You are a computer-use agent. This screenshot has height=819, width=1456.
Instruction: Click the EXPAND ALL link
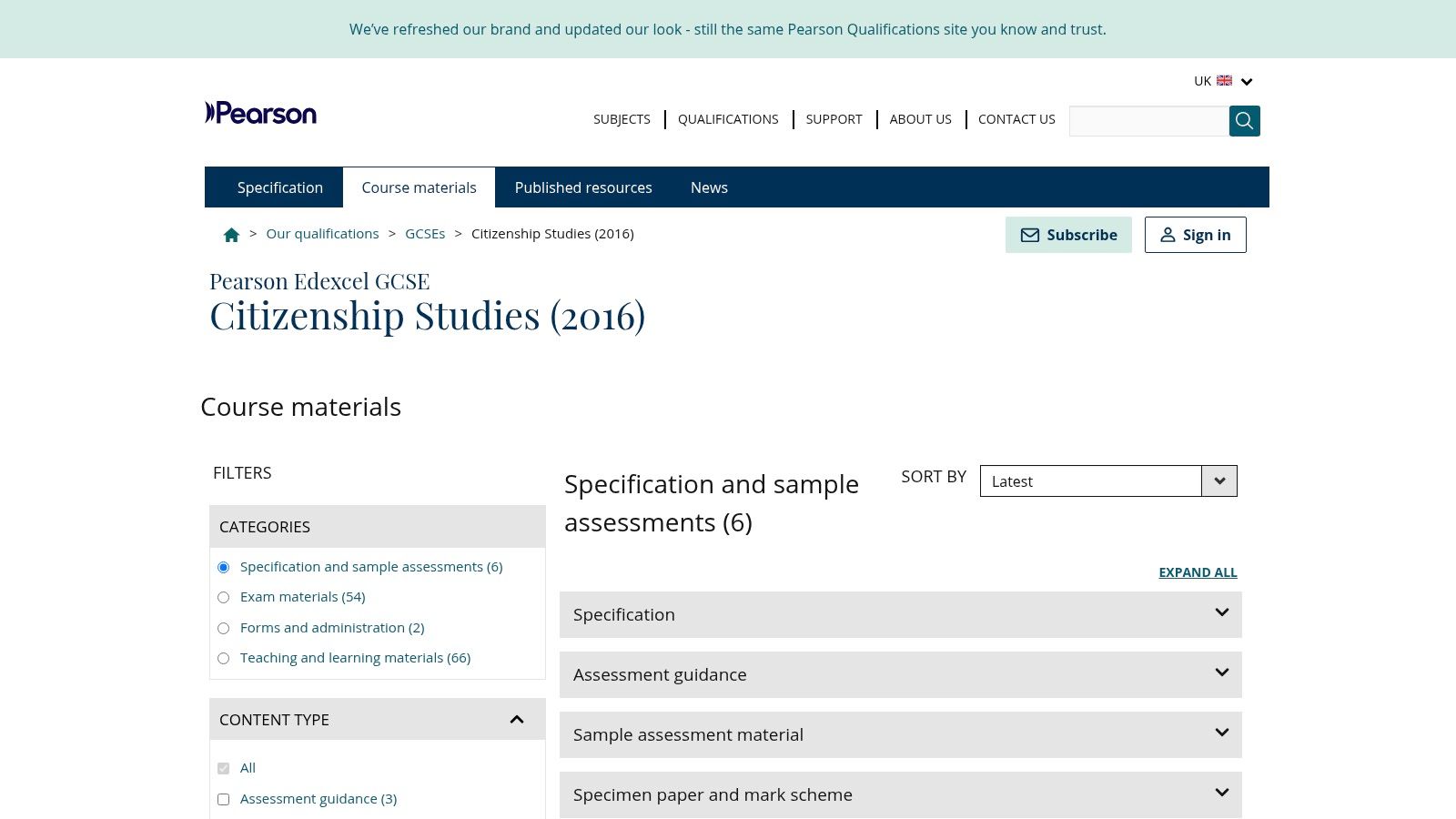(1198, 572)
